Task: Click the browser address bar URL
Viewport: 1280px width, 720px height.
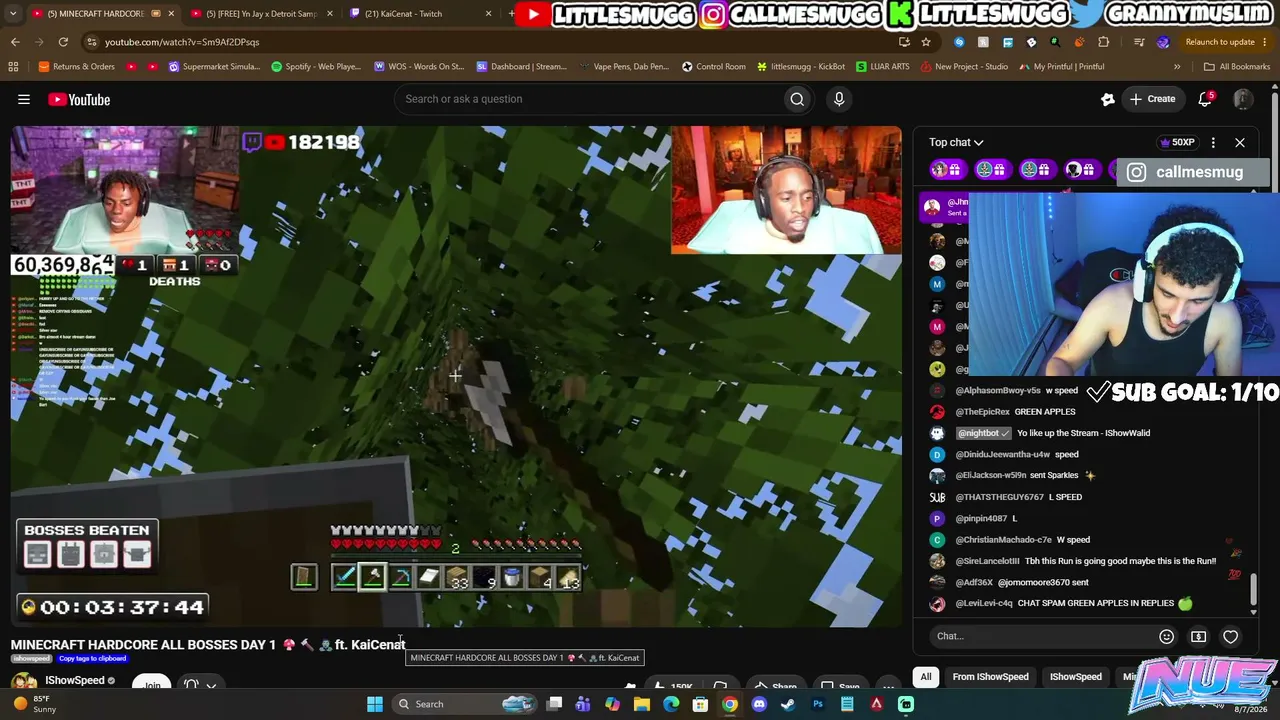Action: coord(182,42)
